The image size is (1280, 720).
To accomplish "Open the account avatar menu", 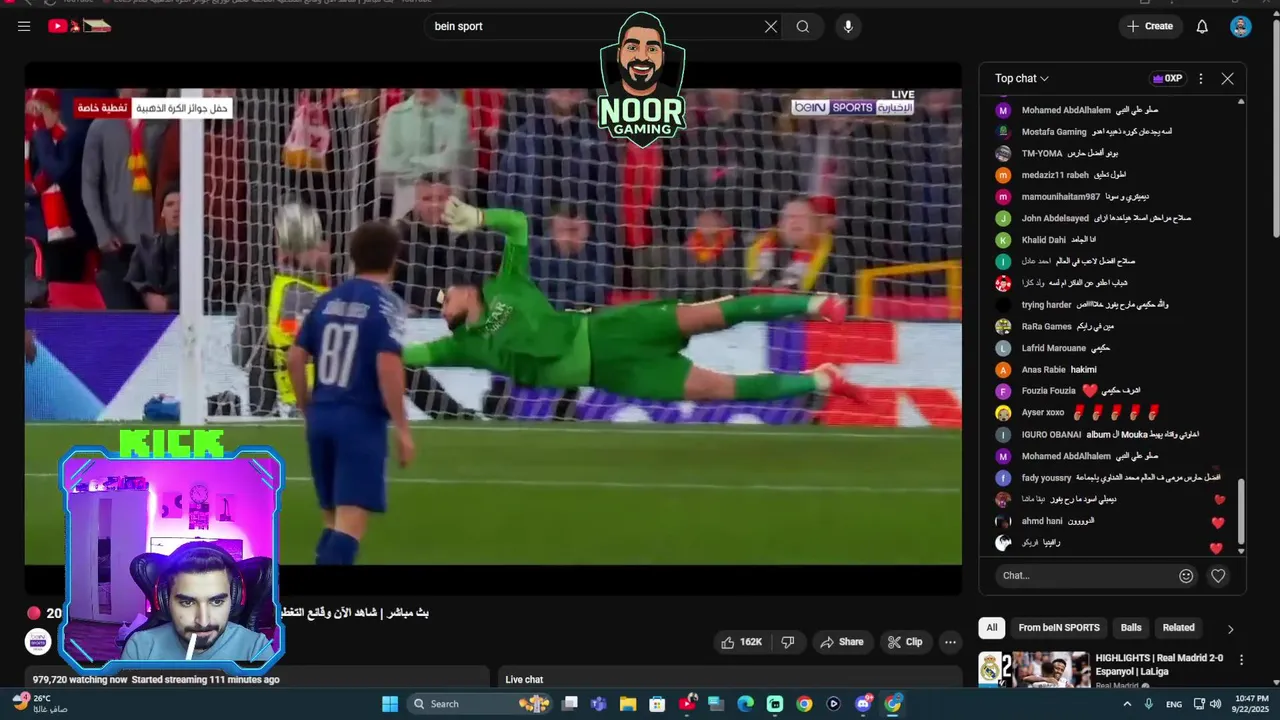I will point(1241,27).
